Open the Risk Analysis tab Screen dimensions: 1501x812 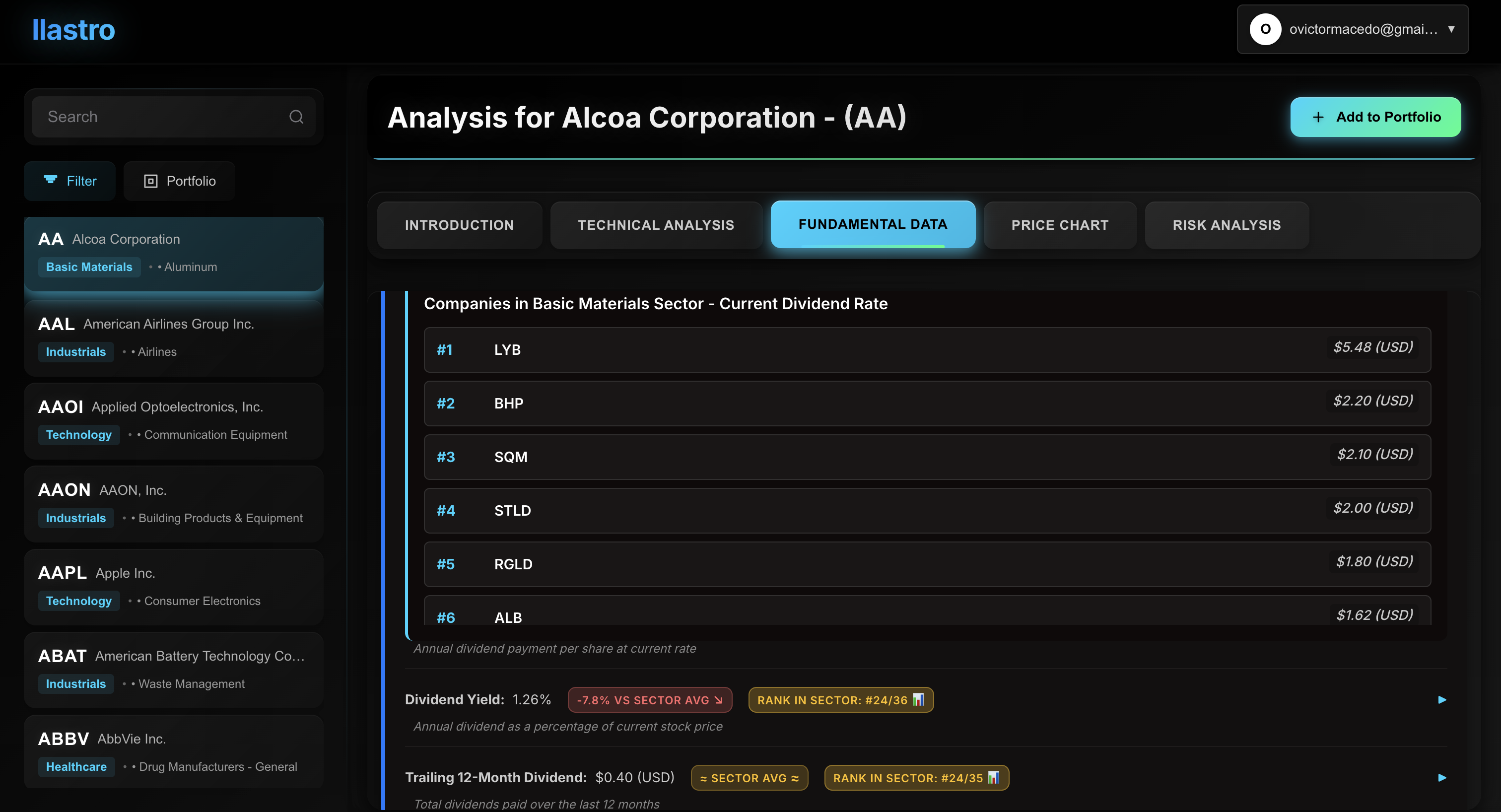tap(1227, 225)
